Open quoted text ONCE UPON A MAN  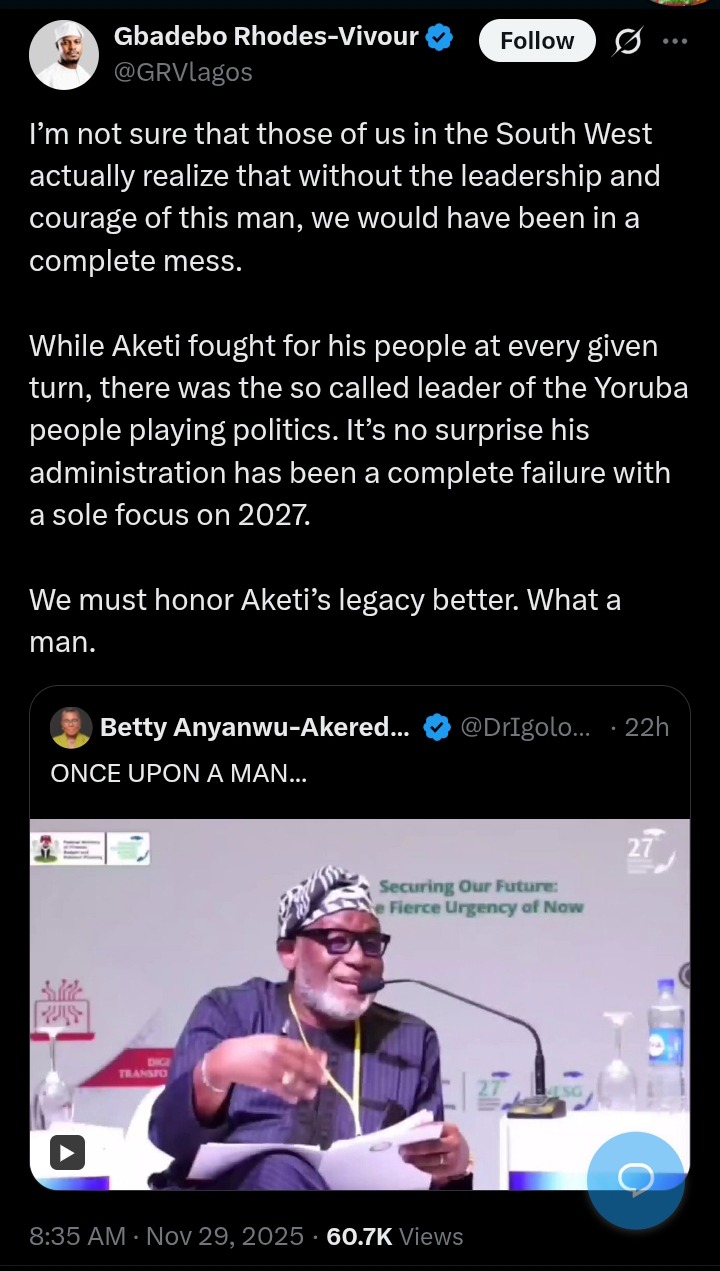pyautogui.click(x=178, y=773)
